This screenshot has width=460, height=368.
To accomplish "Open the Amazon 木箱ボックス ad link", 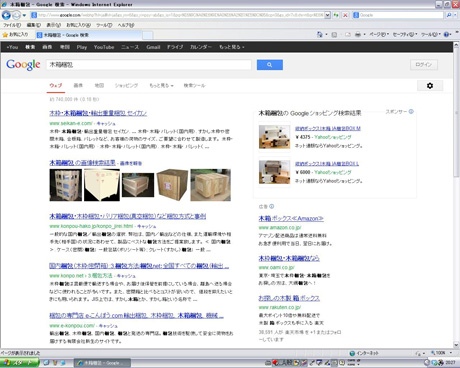I will pyautogui.click(x=291, y=218).
